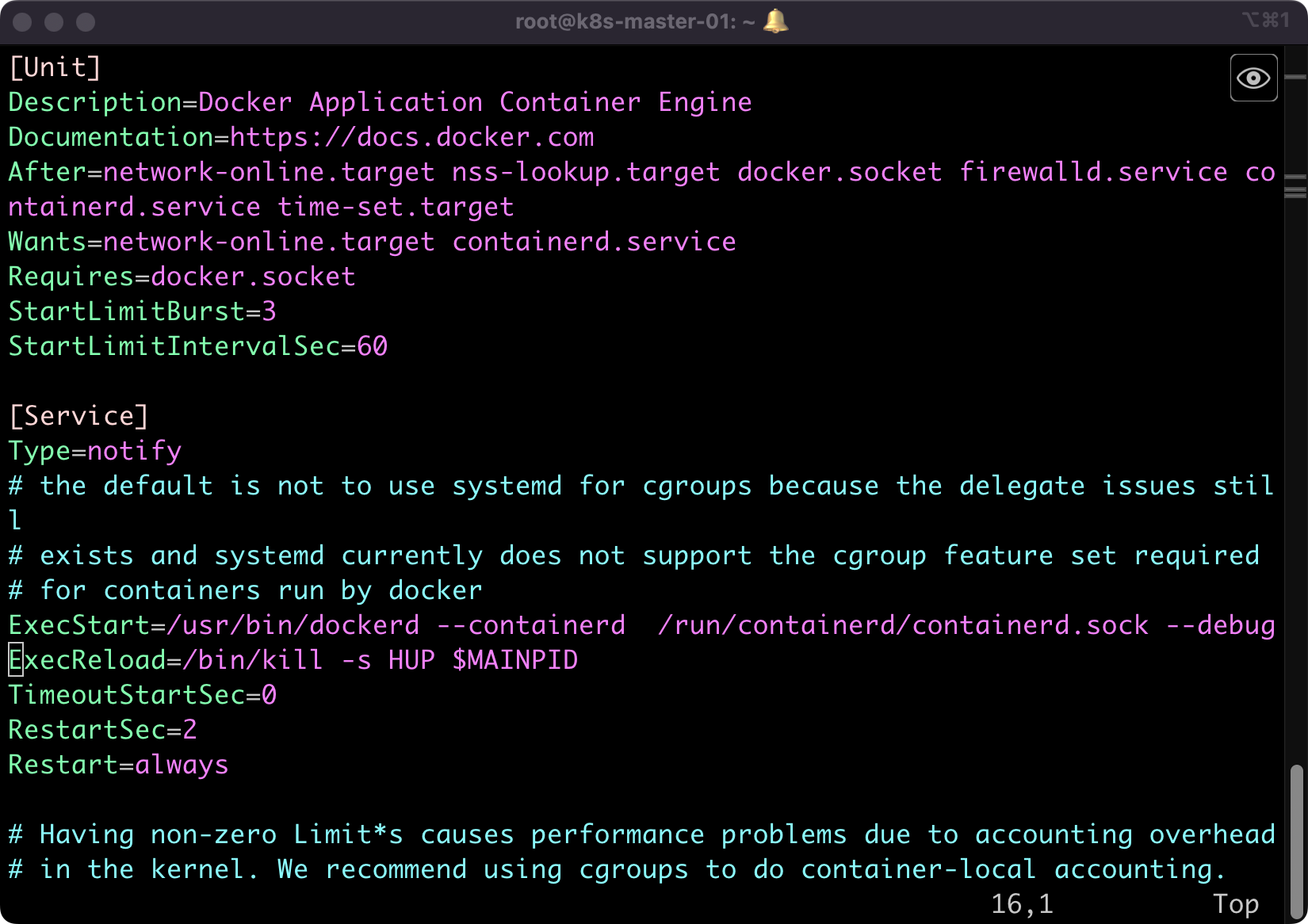Click the Requires=docker.socket line

pyautogui.click(x=181, y=276)
